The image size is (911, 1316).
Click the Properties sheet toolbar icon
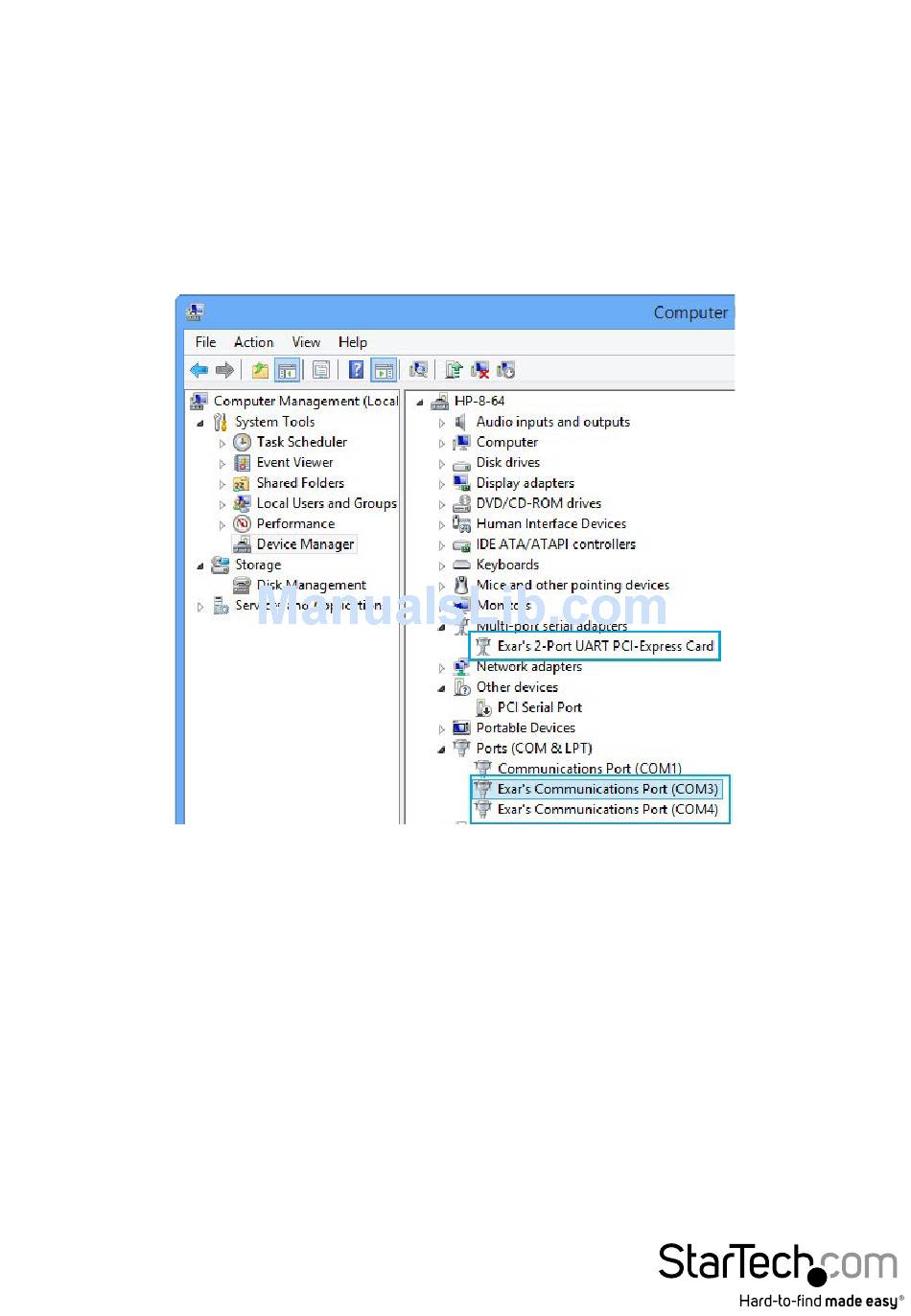321,370
